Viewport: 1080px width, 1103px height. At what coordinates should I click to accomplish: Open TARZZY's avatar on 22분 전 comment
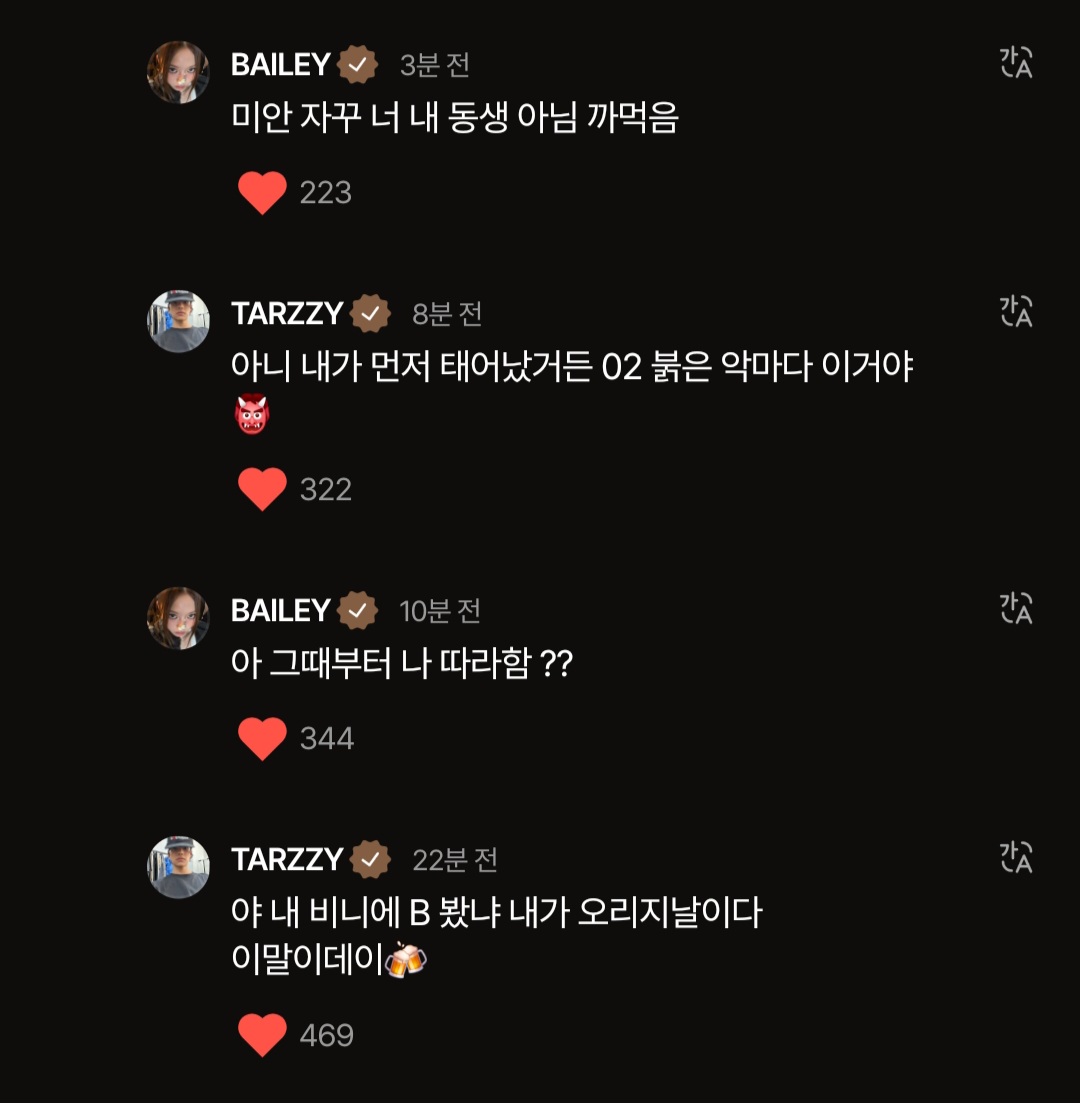point(178,867)
